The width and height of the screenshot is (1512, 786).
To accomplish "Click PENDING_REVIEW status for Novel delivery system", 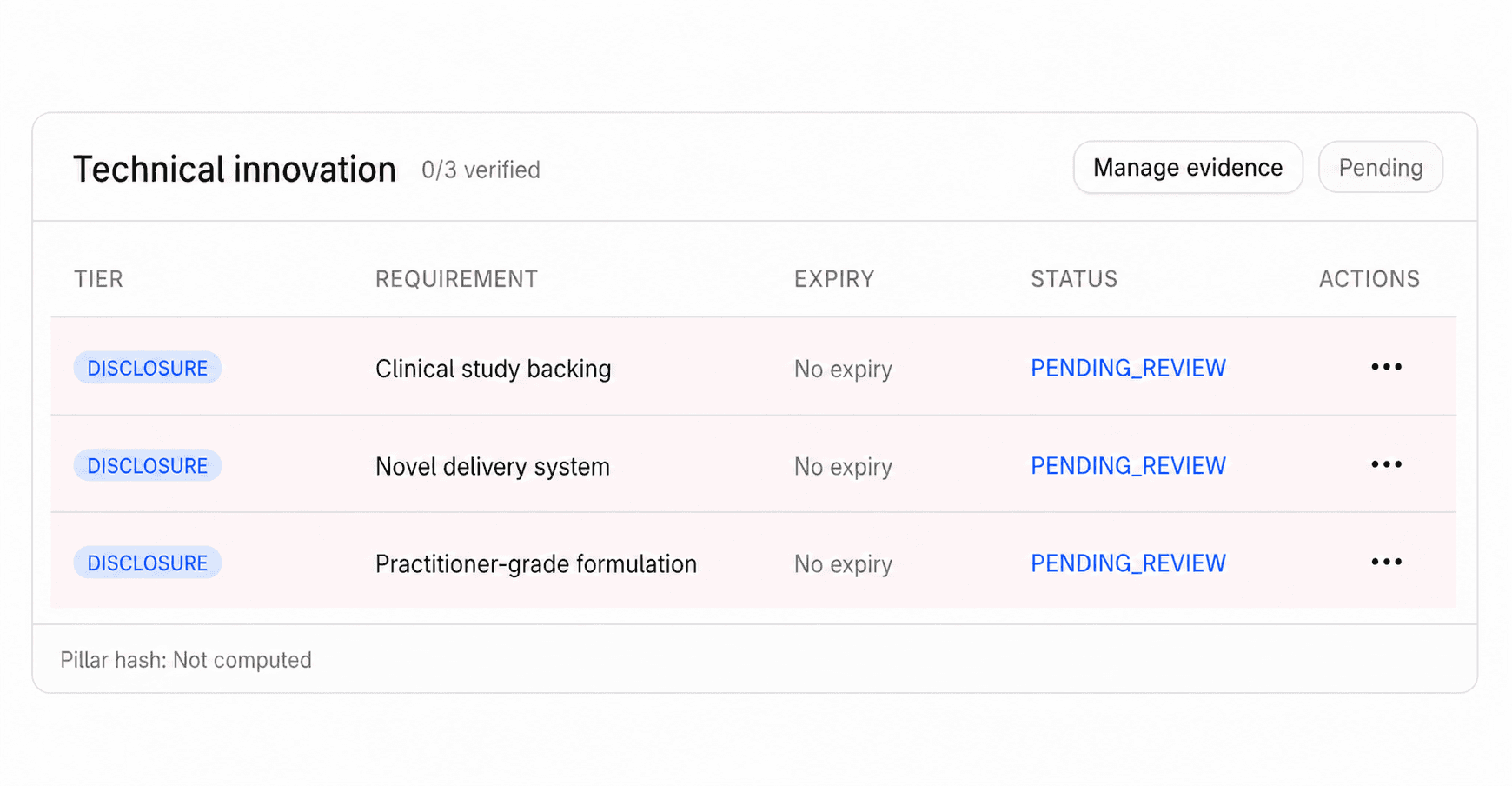I will pos(1128,466).
